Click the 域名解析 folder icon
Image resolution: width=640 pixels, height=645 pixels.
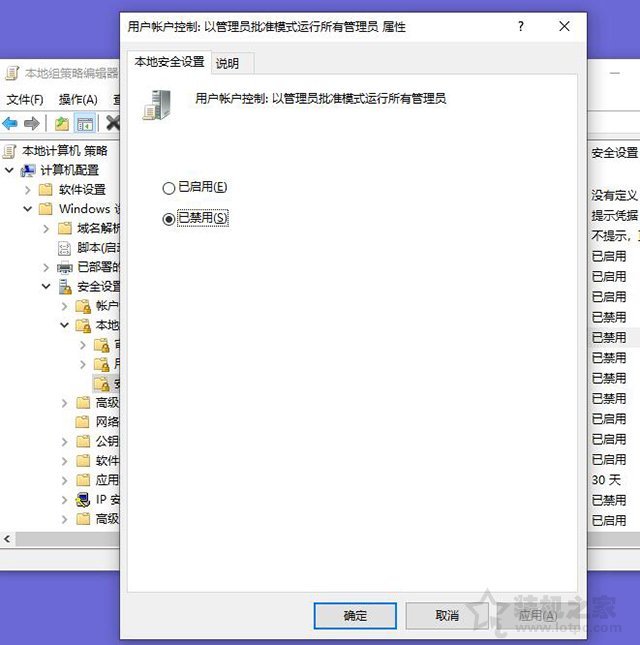[x=65, y=228]
